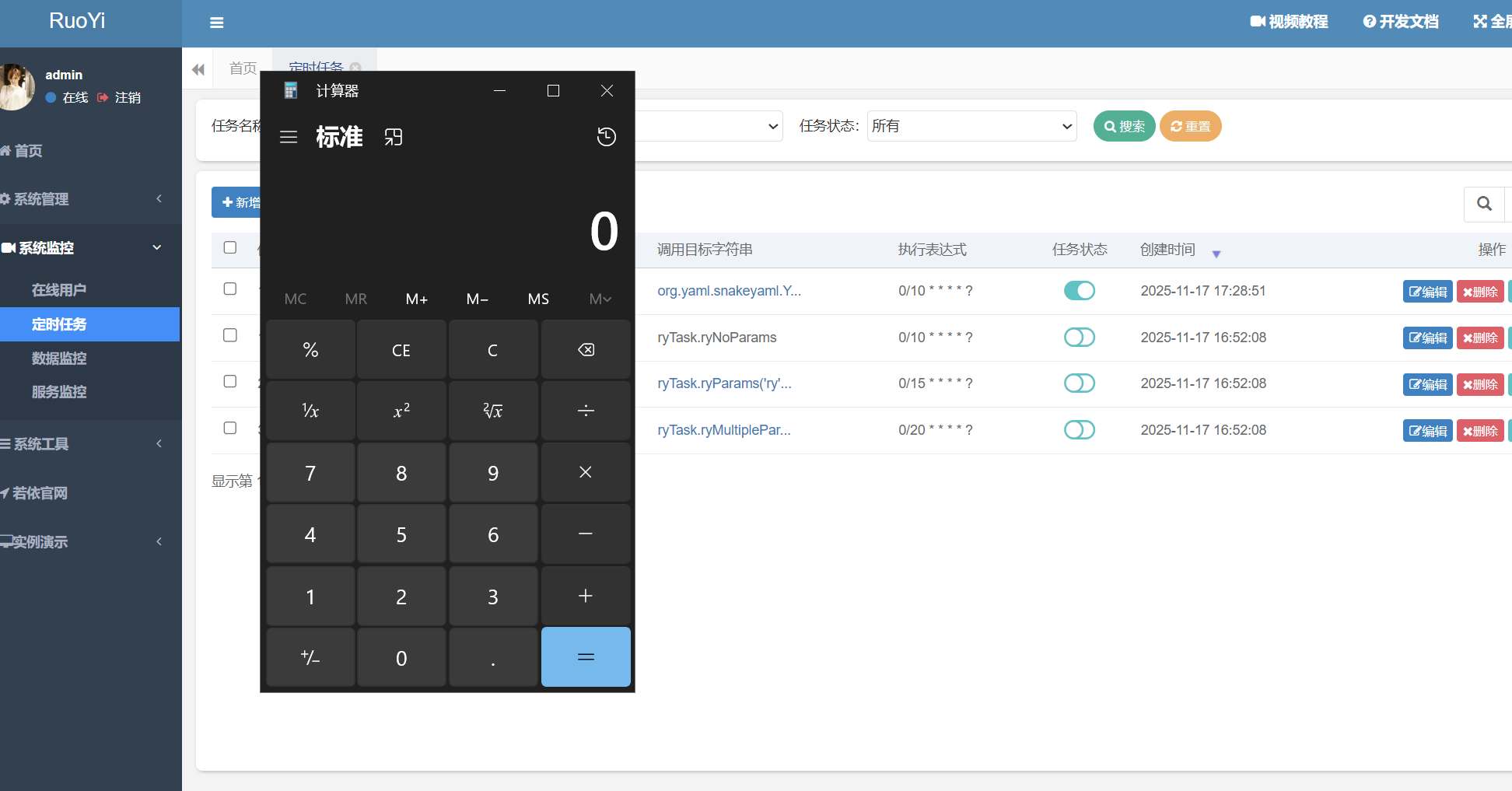Click the calculator multiply key
The width and height of the screenshot is (1512, 791).
(586, 473)
